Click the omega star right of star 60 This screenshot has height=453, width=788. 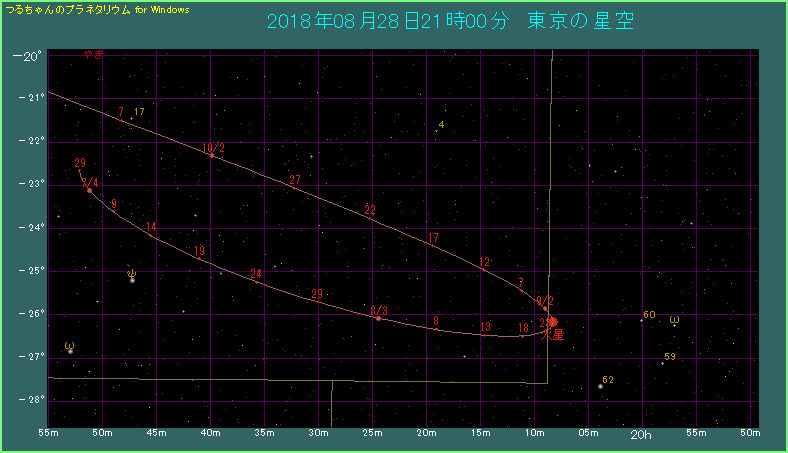pyautogui.click(x=675, y=325)
